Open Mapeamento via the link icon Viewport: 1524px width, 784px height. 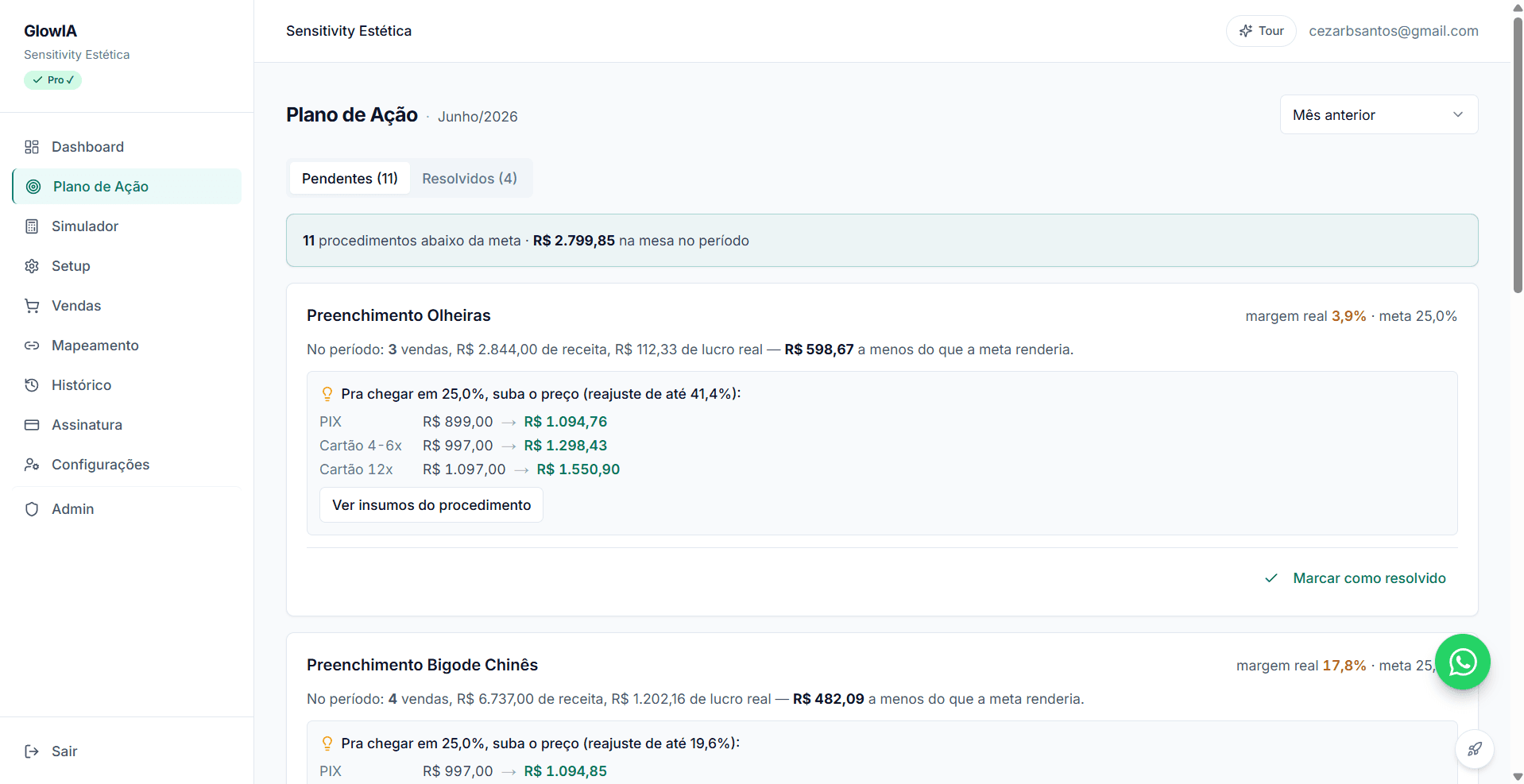(32, 346)
